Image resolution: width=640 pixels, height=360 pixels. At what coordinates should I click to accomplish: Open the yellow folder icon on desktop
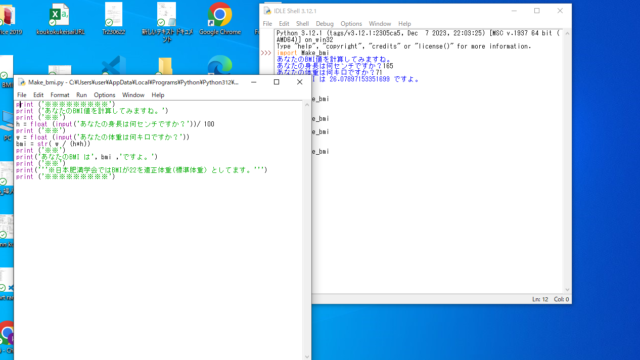[x=165, y=66]
